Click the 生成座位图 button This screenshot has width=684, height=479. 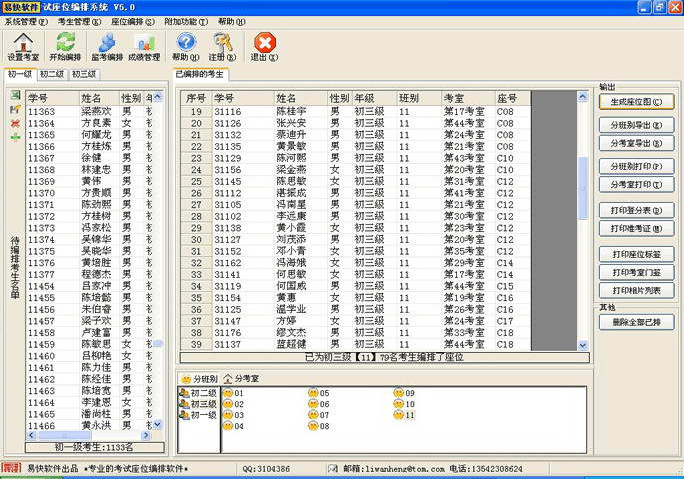pyautogui.click(x=637, y=101)
